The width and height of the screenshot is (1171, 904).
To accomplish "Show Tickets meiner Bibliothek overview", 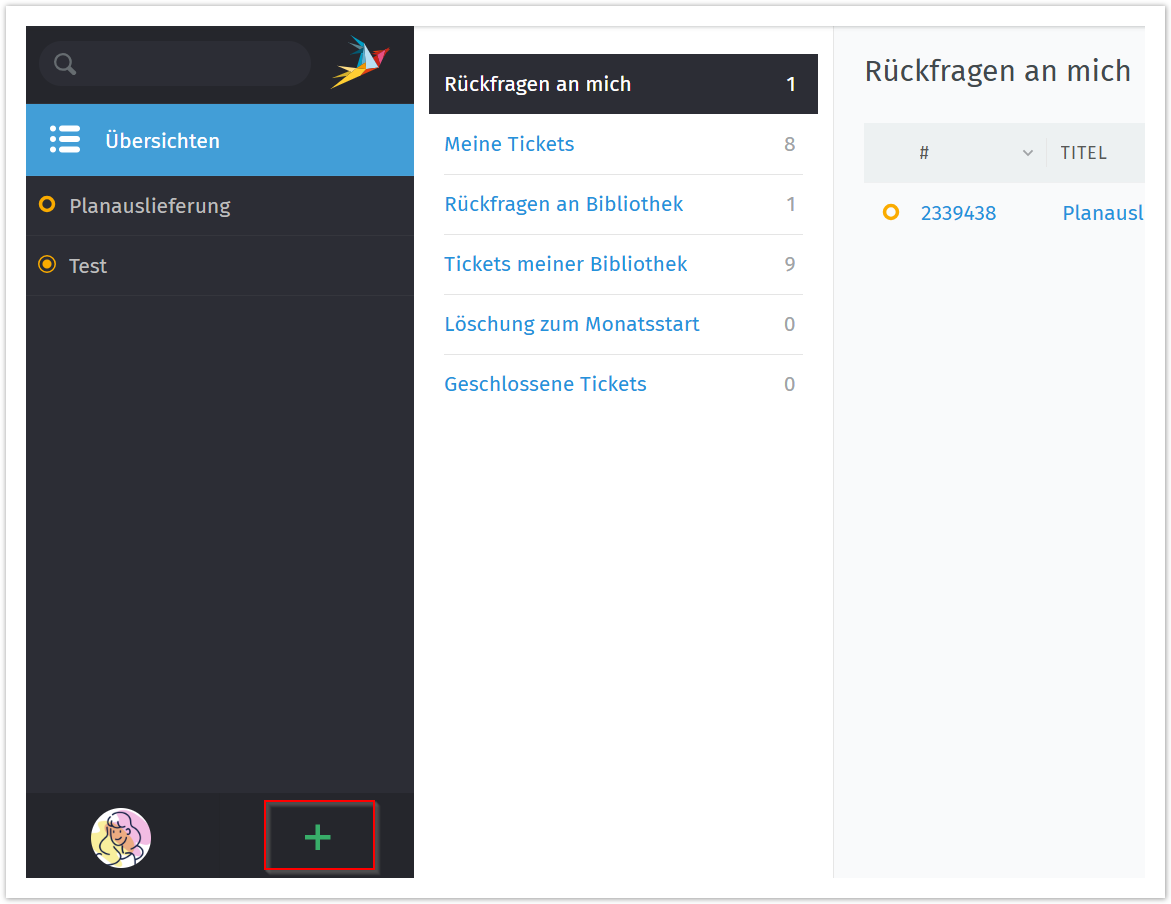I will pyautogui.click(x=565, y=264).
